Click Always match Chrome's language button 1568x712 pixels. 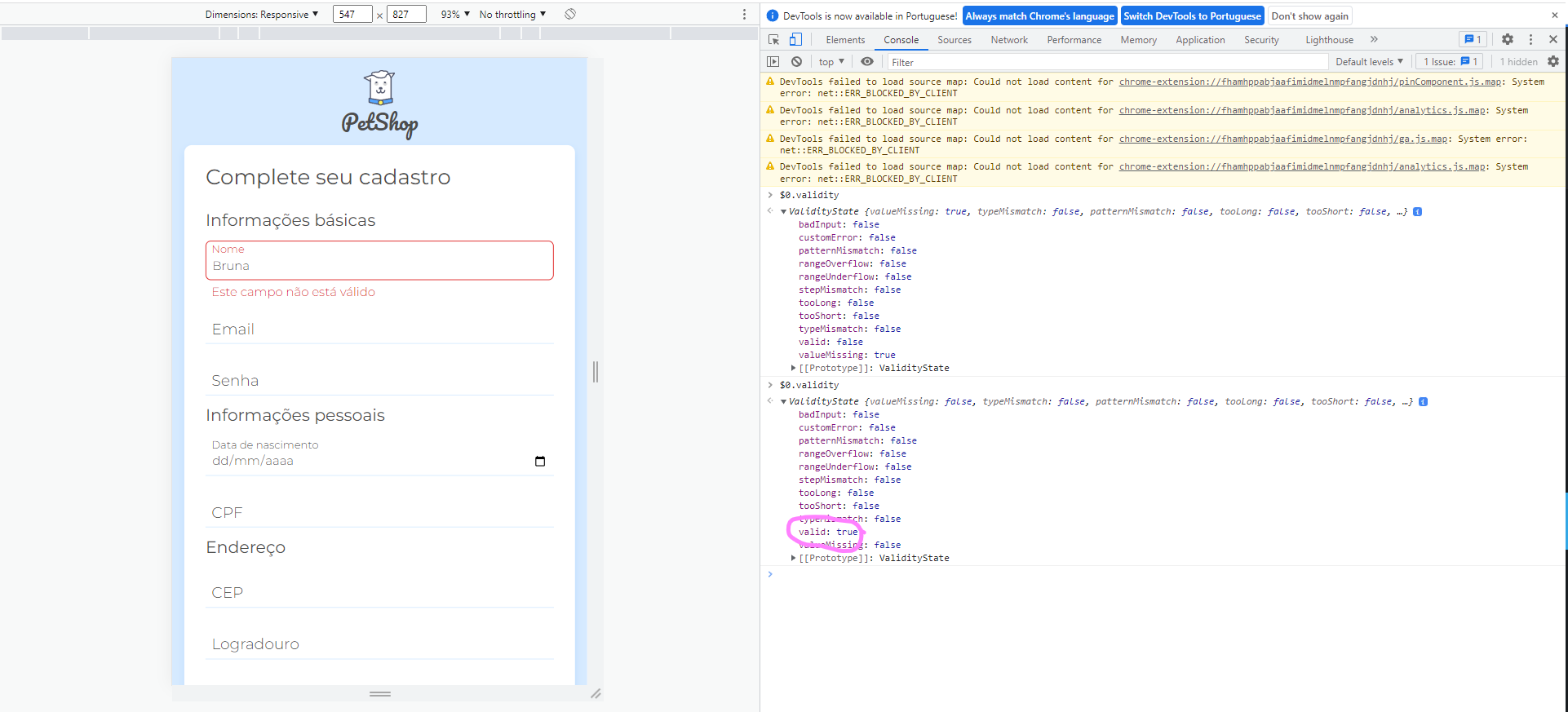pos(1039,15)
